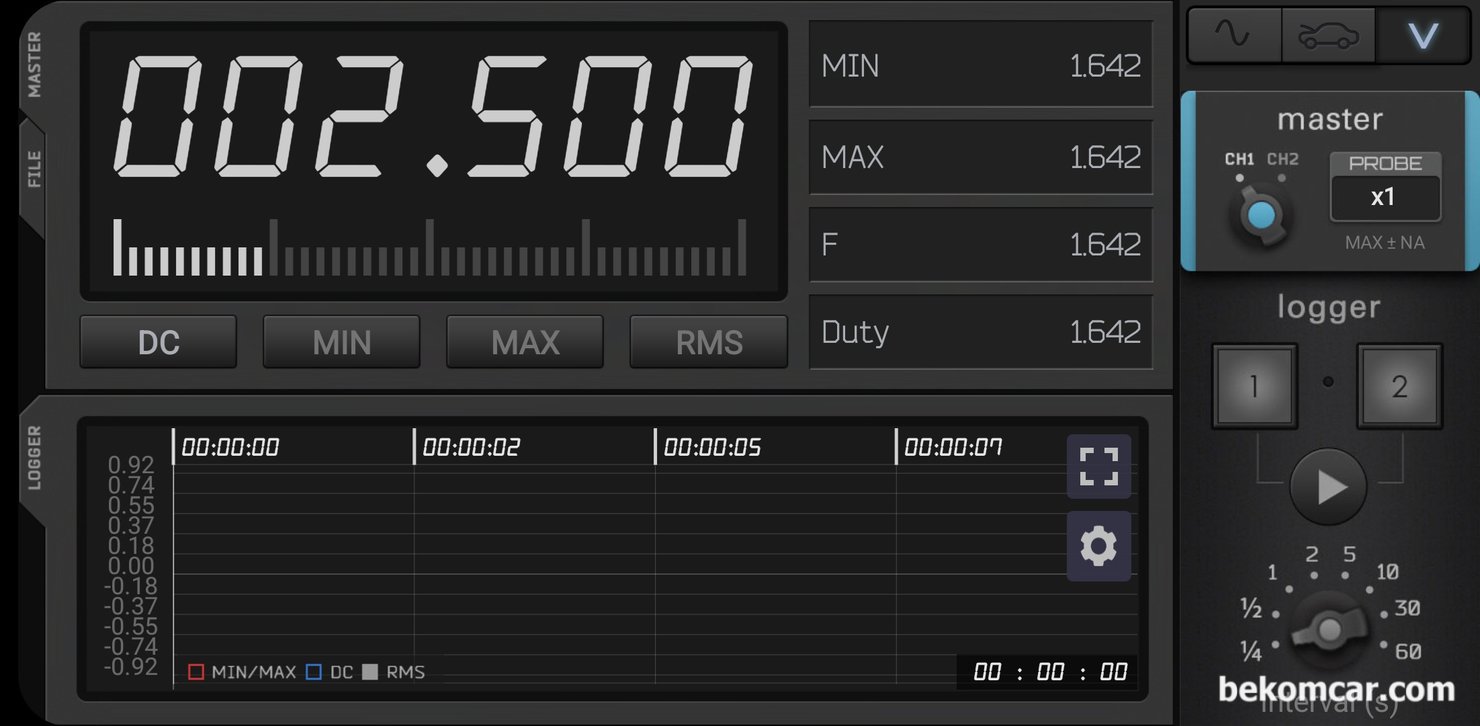
Task: Toggle logger channel 1 button
Action: (1254, 386)
